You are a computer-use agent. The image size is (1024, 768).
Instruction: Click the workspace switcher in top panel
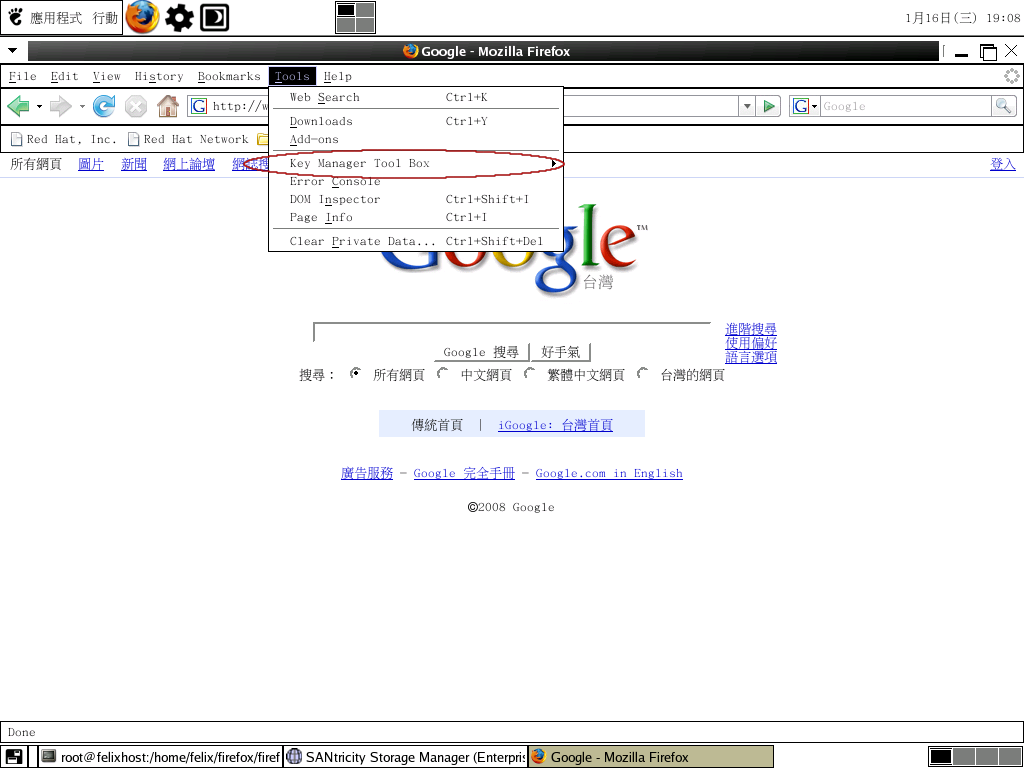point(355,17)
